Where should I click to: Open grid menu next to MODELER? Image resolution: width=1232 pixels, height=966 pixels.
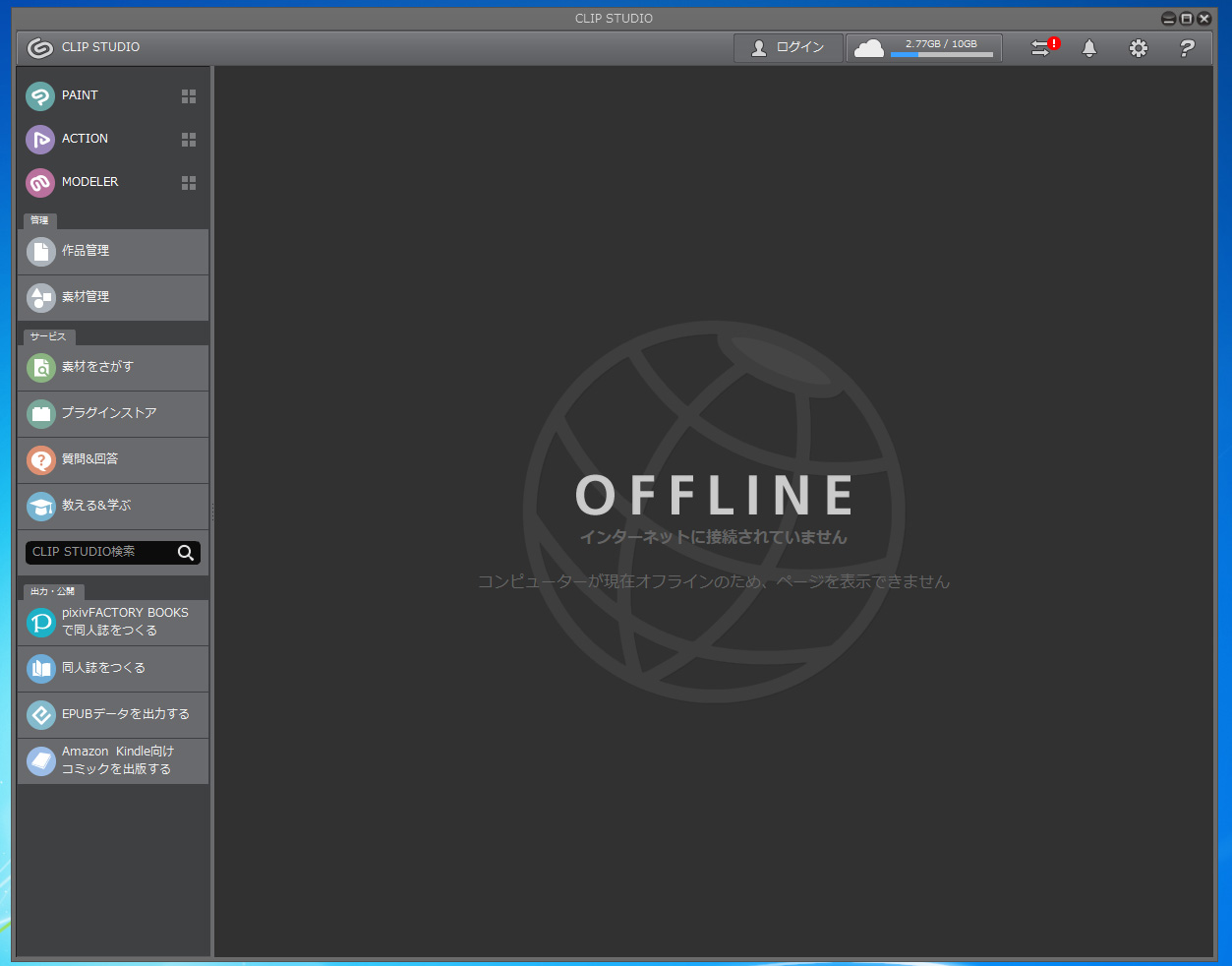(x=189, y=183)
